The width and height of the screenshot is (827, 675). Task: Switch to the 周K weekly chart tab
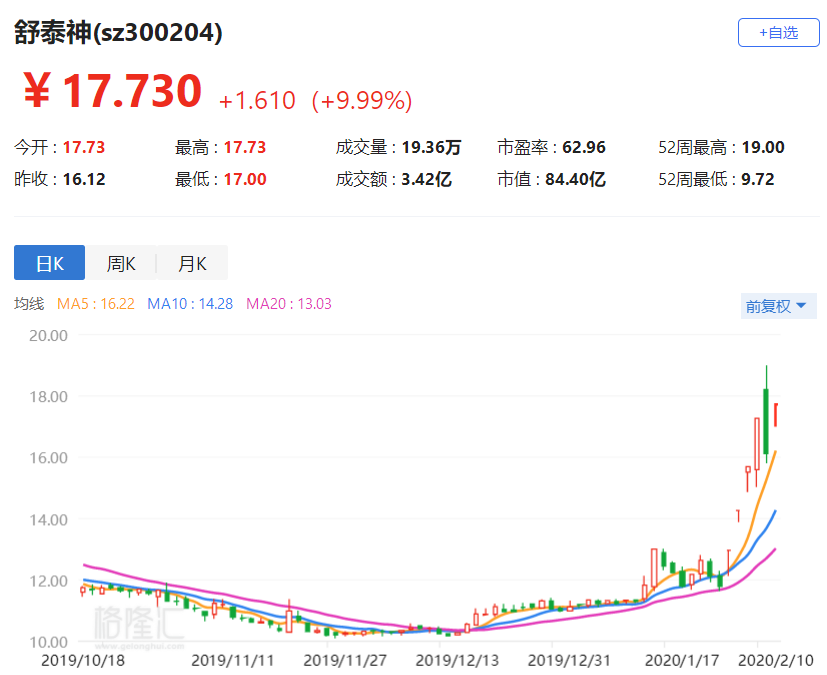click(x=121, y=263)
